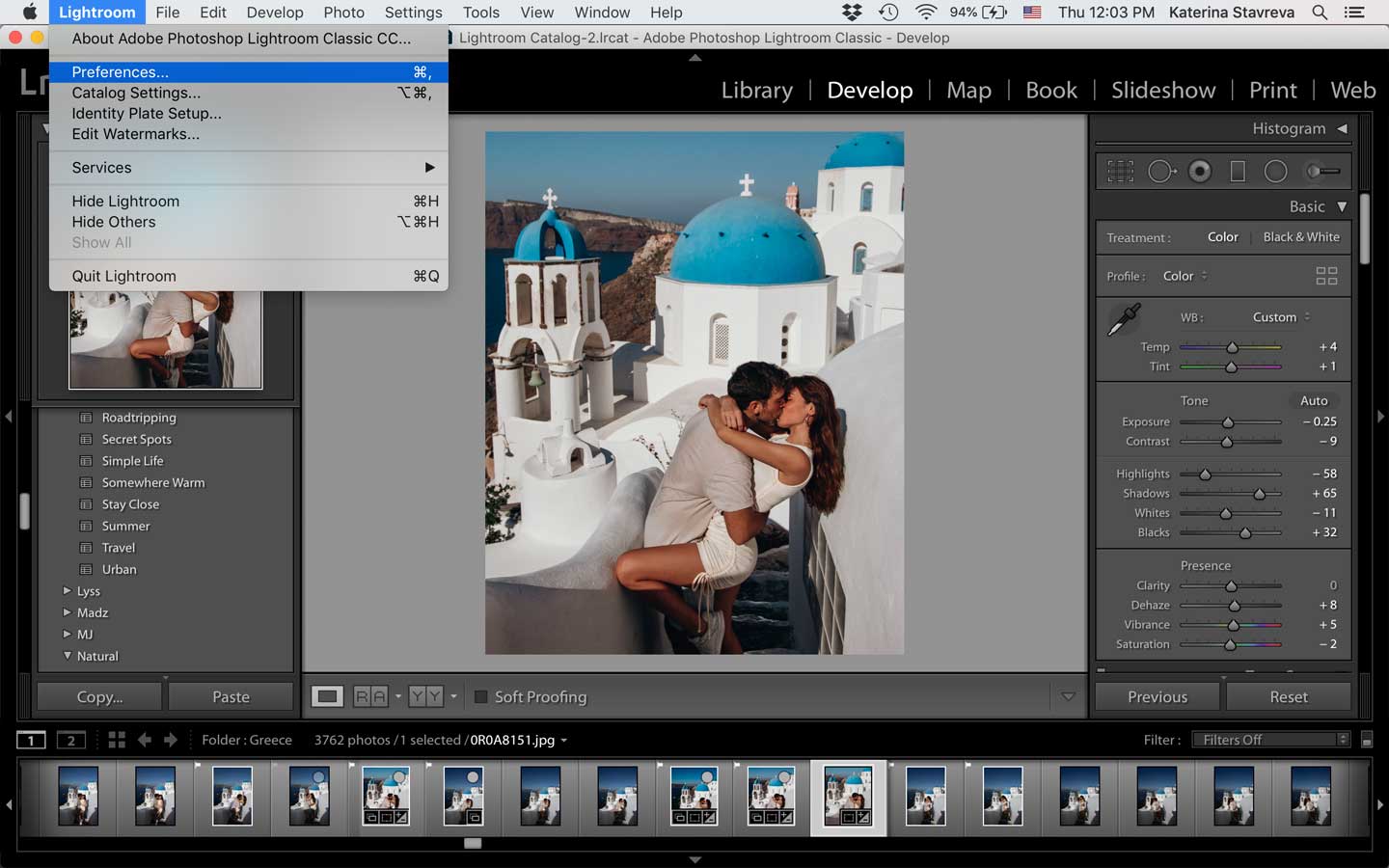Select the Crop Overlay tool icon

click(x=1120, y=172)
